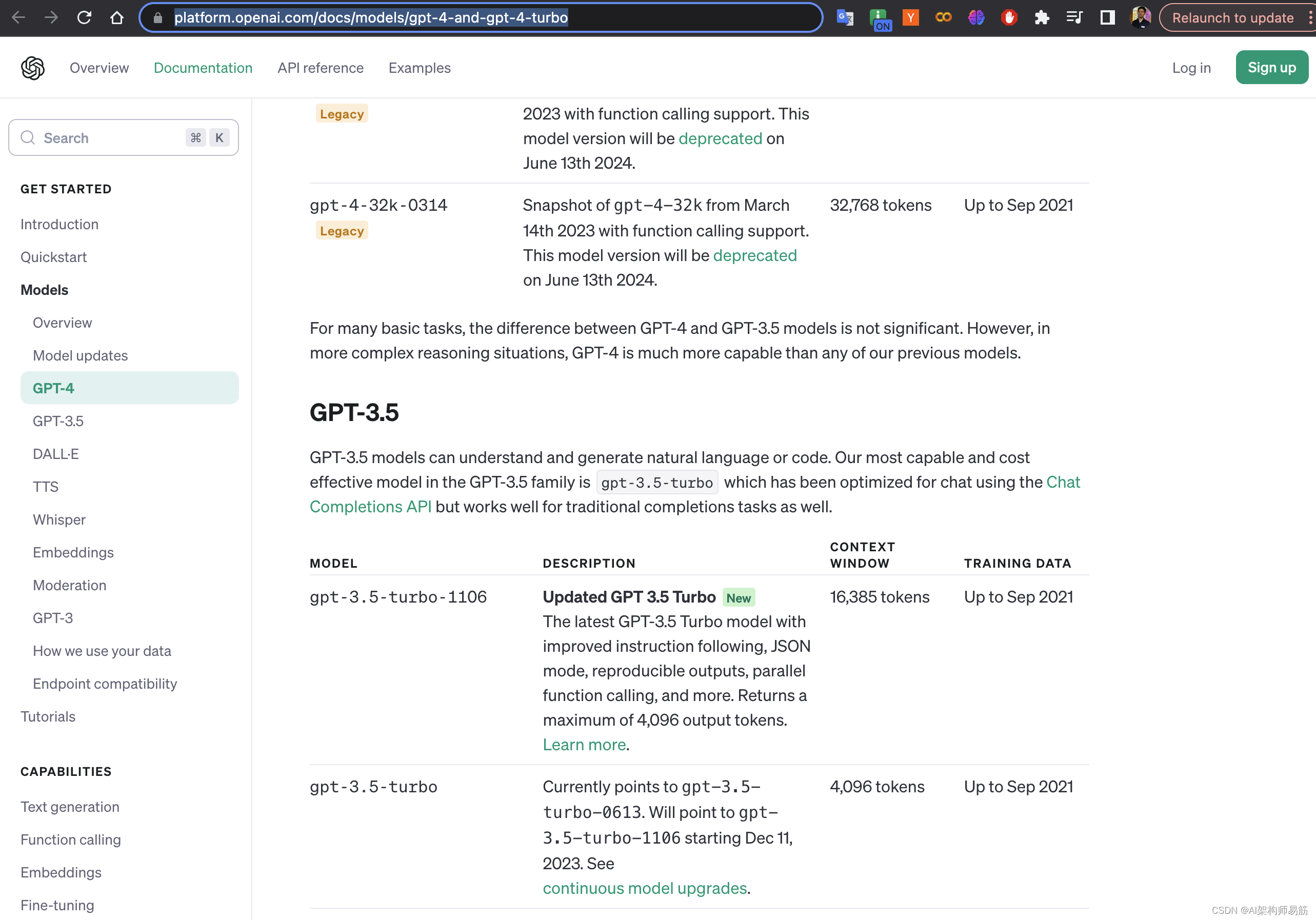
Task: Click the OpenAI logo icon
Action: (33, 68)
